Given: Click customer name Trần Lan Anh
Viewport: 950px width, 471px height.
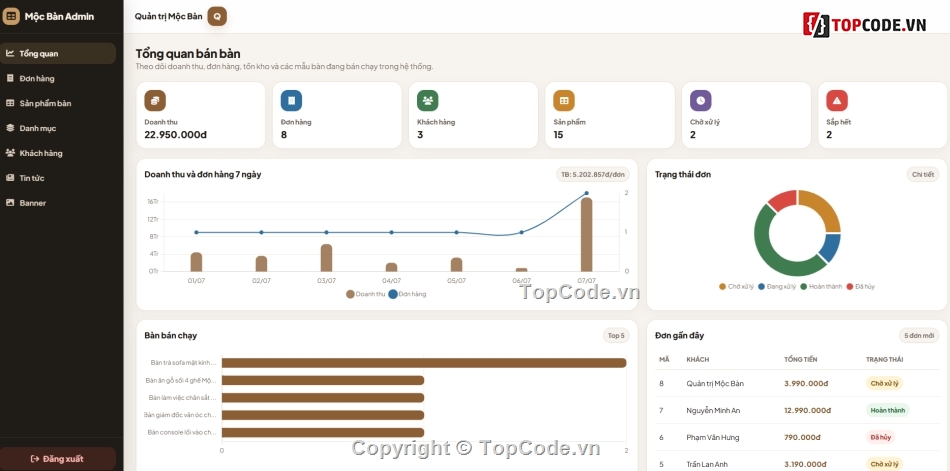Looking at the screenshot, I should [x=707, y=464].
